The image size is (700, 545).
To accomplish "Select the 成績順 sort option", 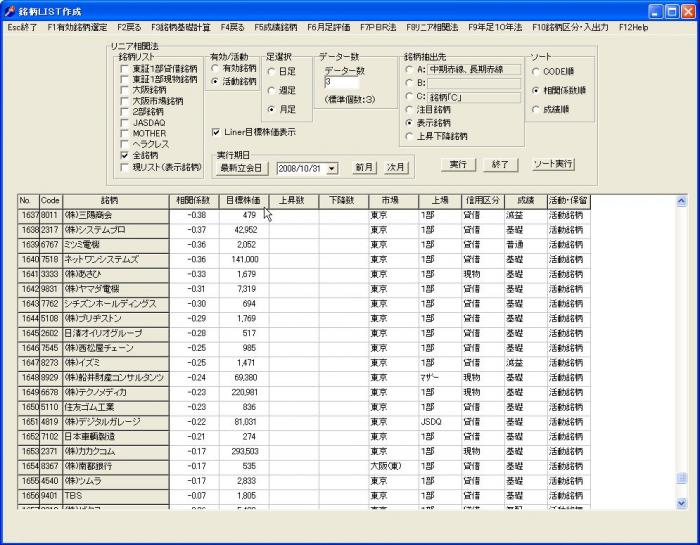I will (536, 109).
